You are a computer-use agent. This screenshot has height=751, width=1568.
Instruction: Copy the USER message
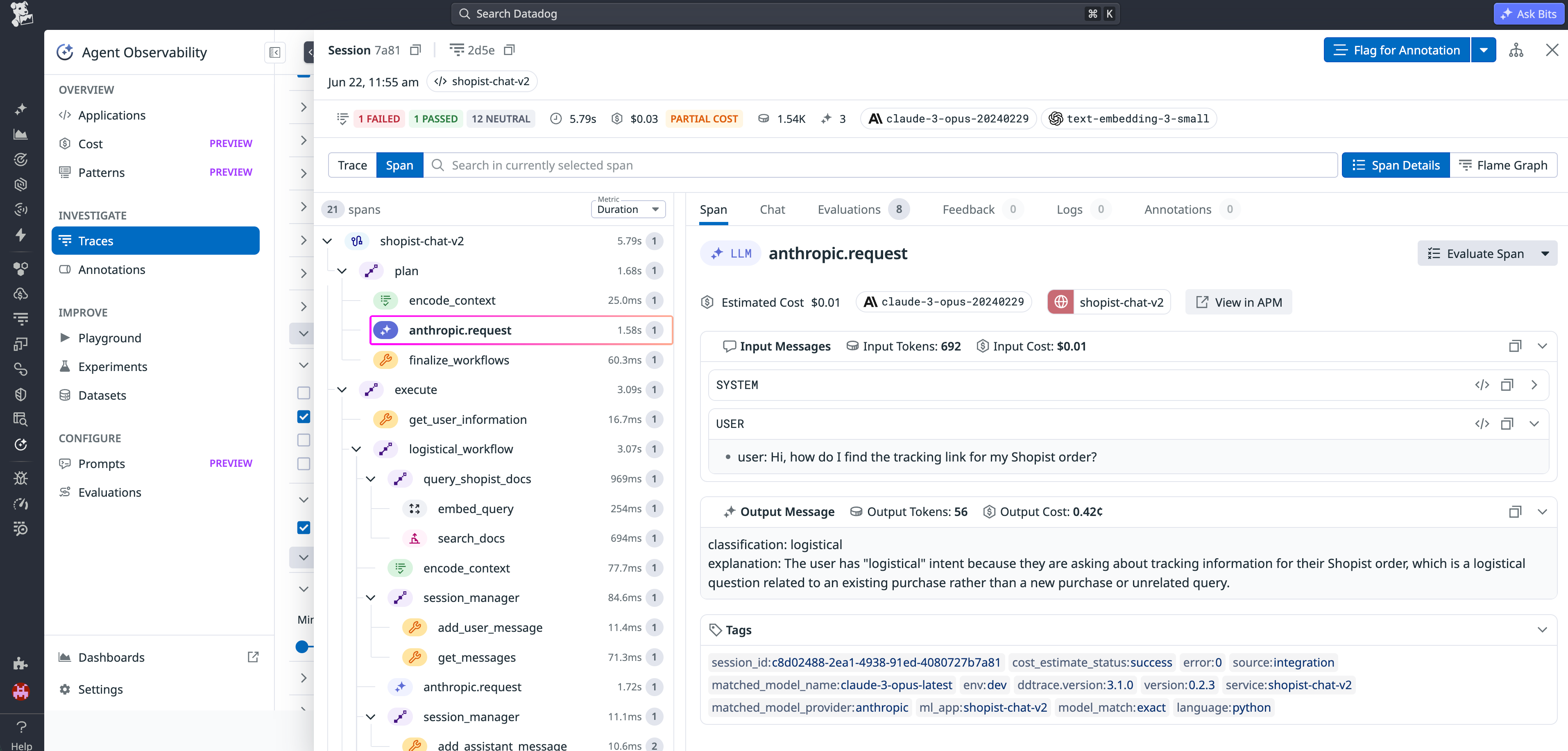(x=1507, y=423)
